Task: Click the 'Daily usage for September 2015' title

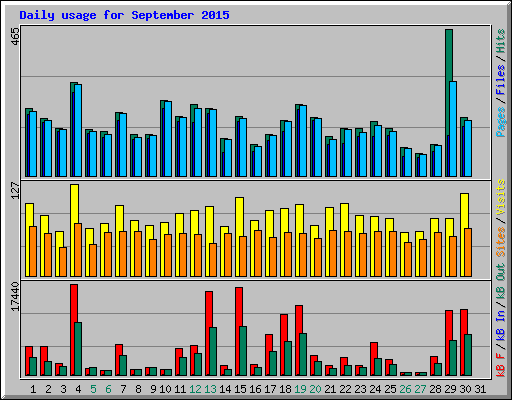Action: coord(124,15)
